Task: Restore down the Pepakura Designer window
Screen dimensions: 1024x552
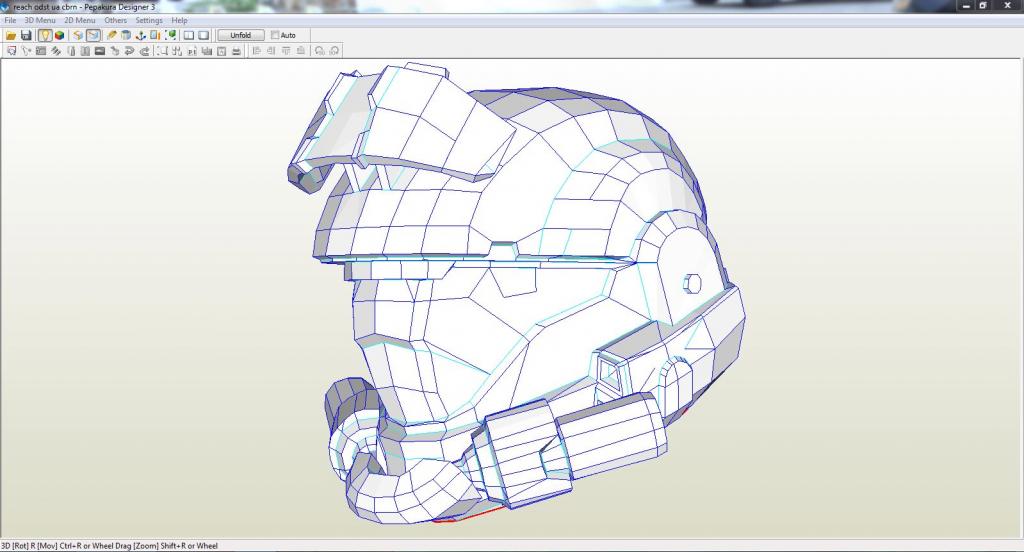Action: pyautogui.click(x=984, y=6)
